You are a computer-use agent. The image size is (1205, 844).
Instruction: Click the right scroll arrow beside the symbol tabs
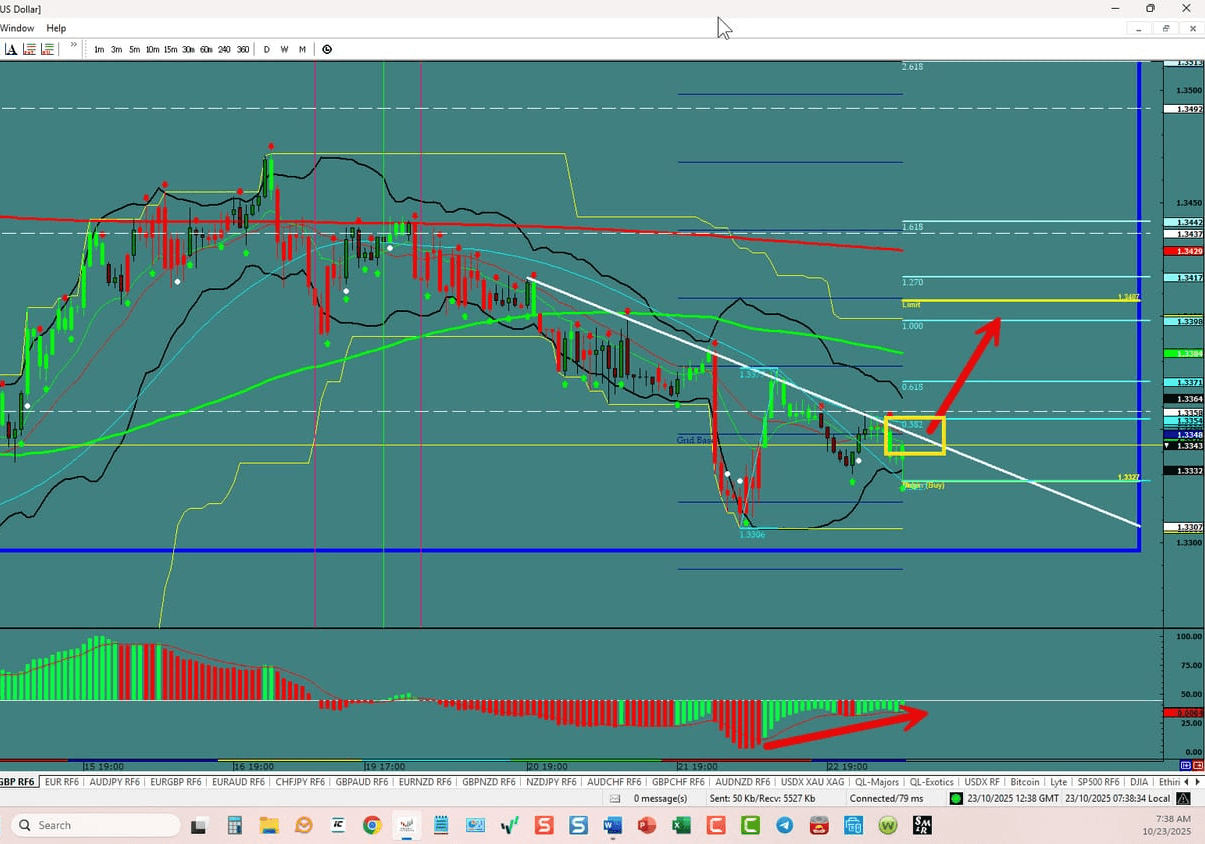(1198, 781)
